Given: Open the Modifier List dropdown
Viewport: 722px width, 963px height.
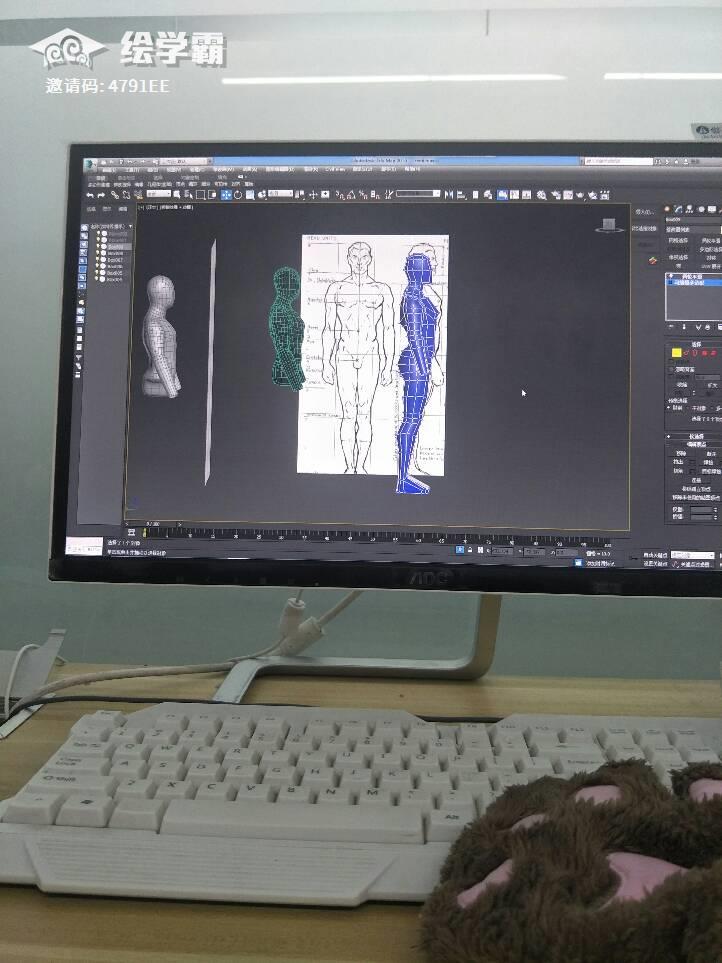Looking at the screenshot, I should tap(693, 230).
